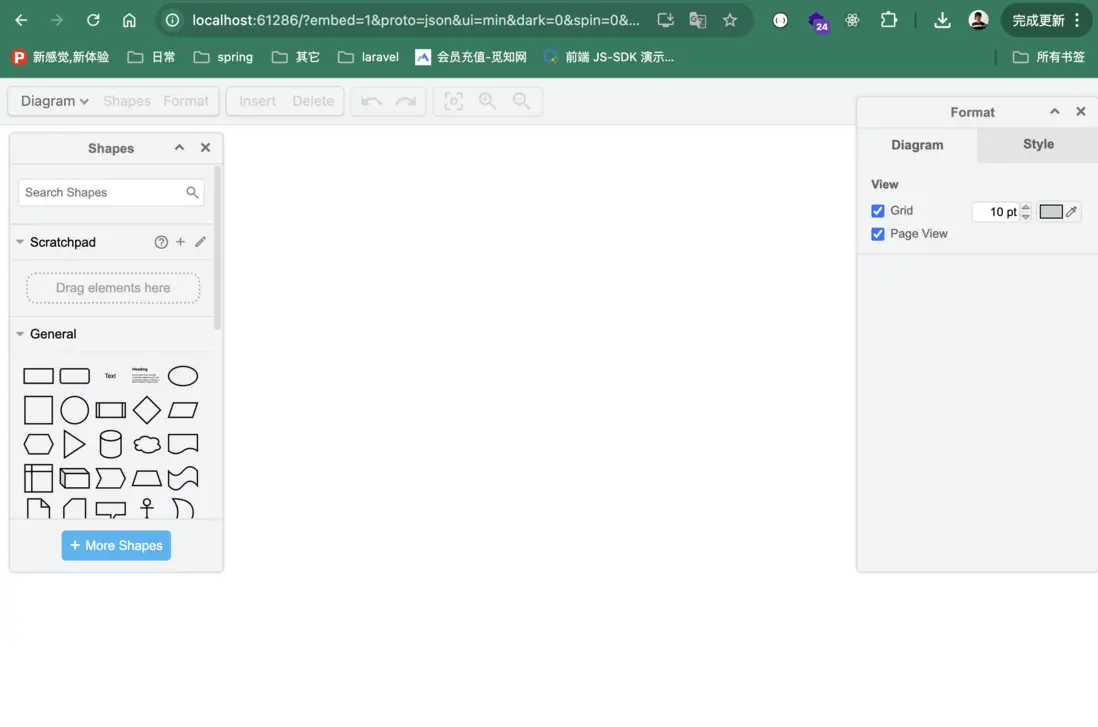Bookmark this page with star icon
Screen dimensions: 1098x727
pyautogui.click(x=730, y=20)
